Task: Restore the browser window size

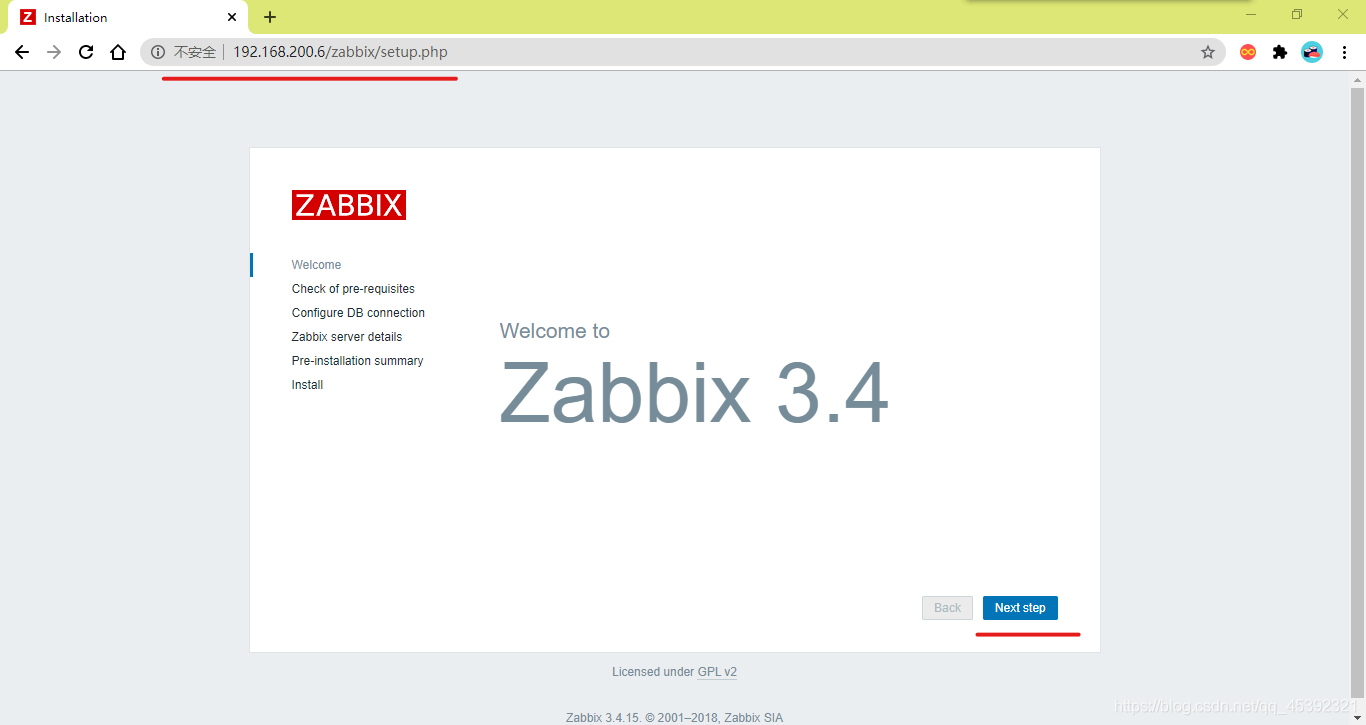Action: [1297, 14]
